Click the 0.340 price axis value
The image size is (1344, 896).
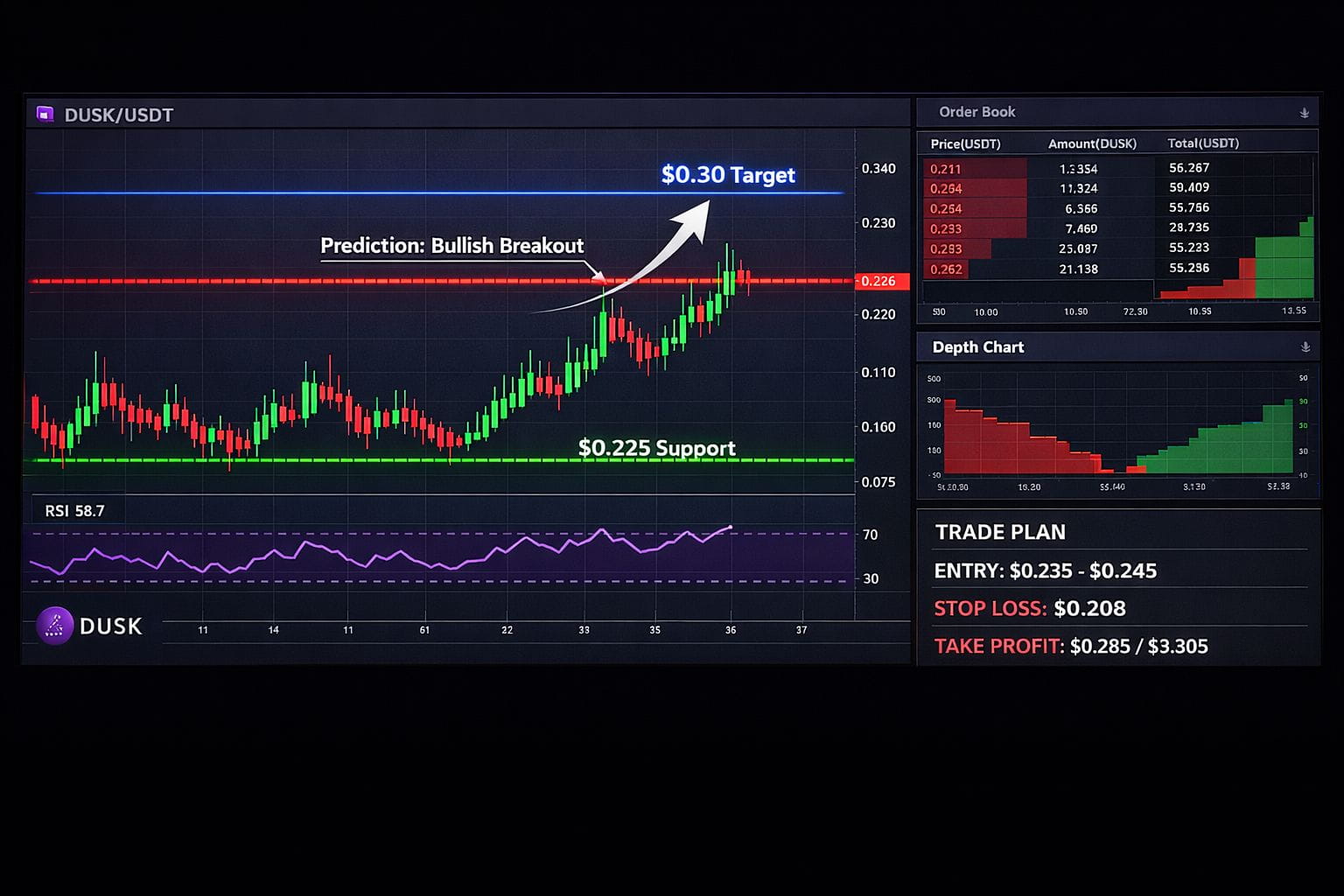(x=878, y=168)
